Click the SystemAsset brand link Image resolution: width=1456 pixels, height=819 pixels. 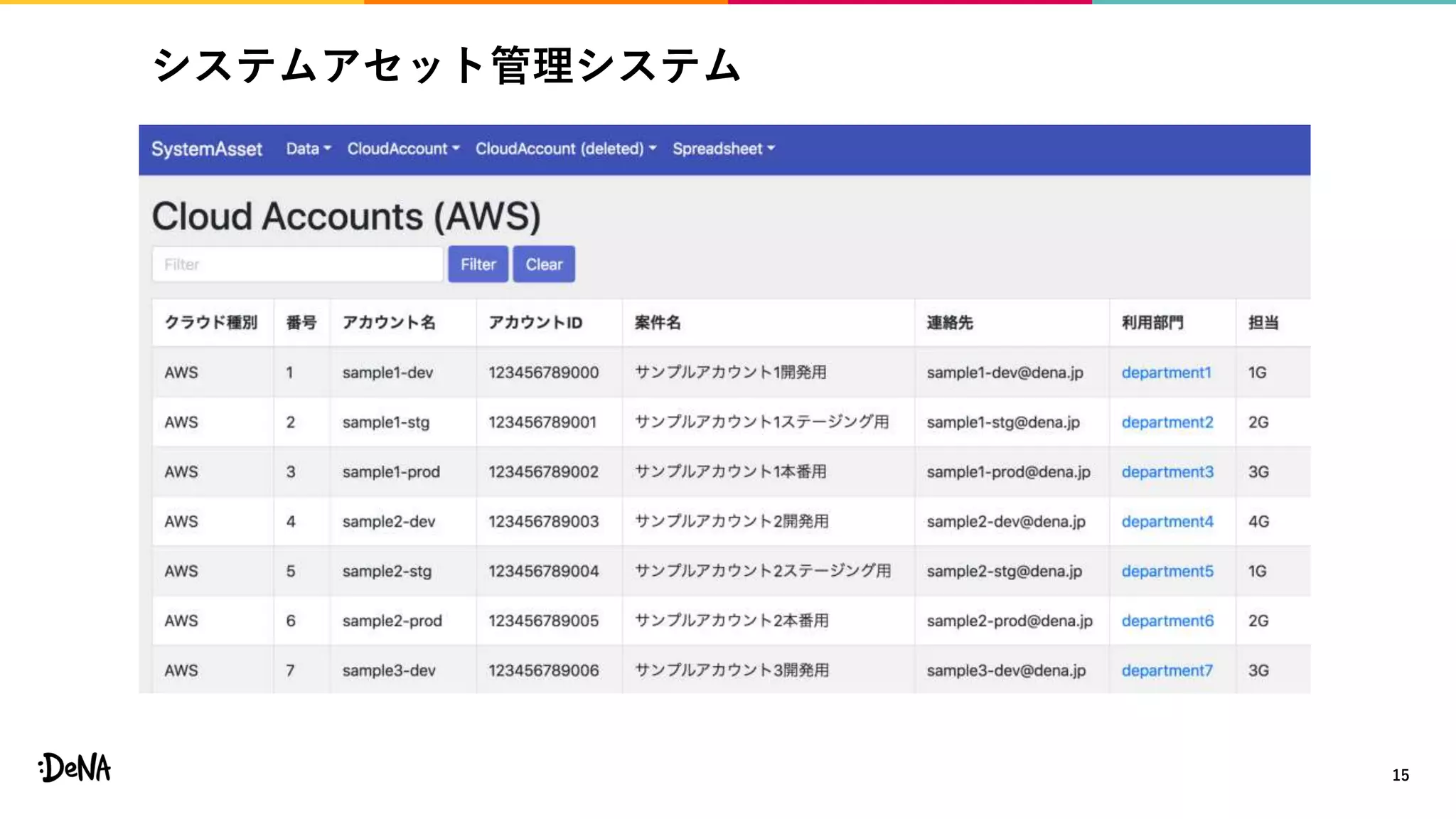click(x=206, y=149)
